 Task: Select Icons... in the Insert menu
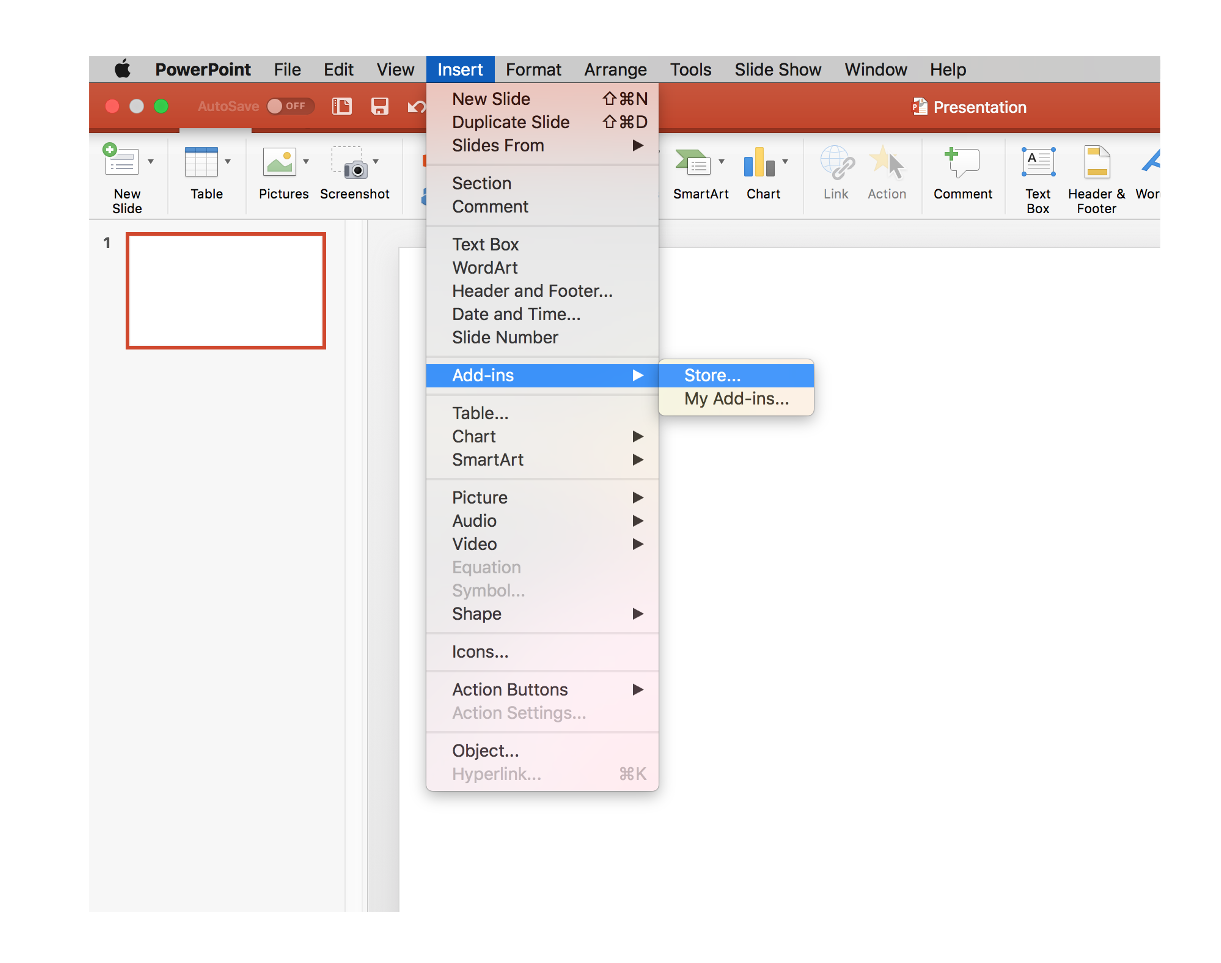point(542,652)
